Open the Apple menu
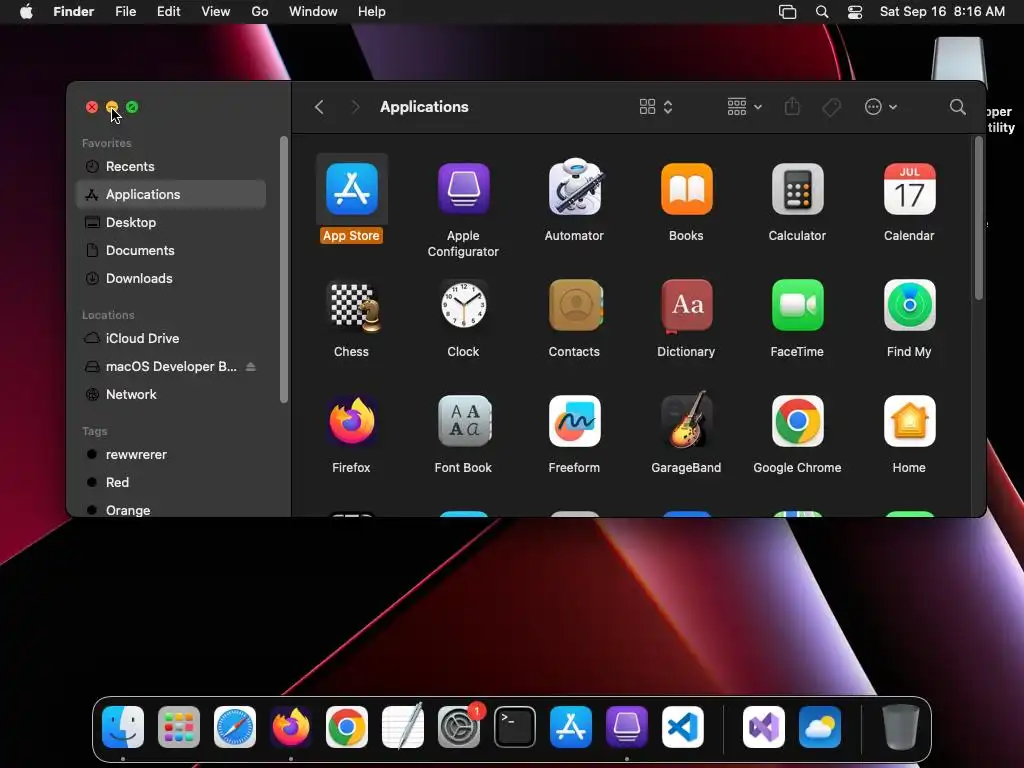 click(26, 12)
